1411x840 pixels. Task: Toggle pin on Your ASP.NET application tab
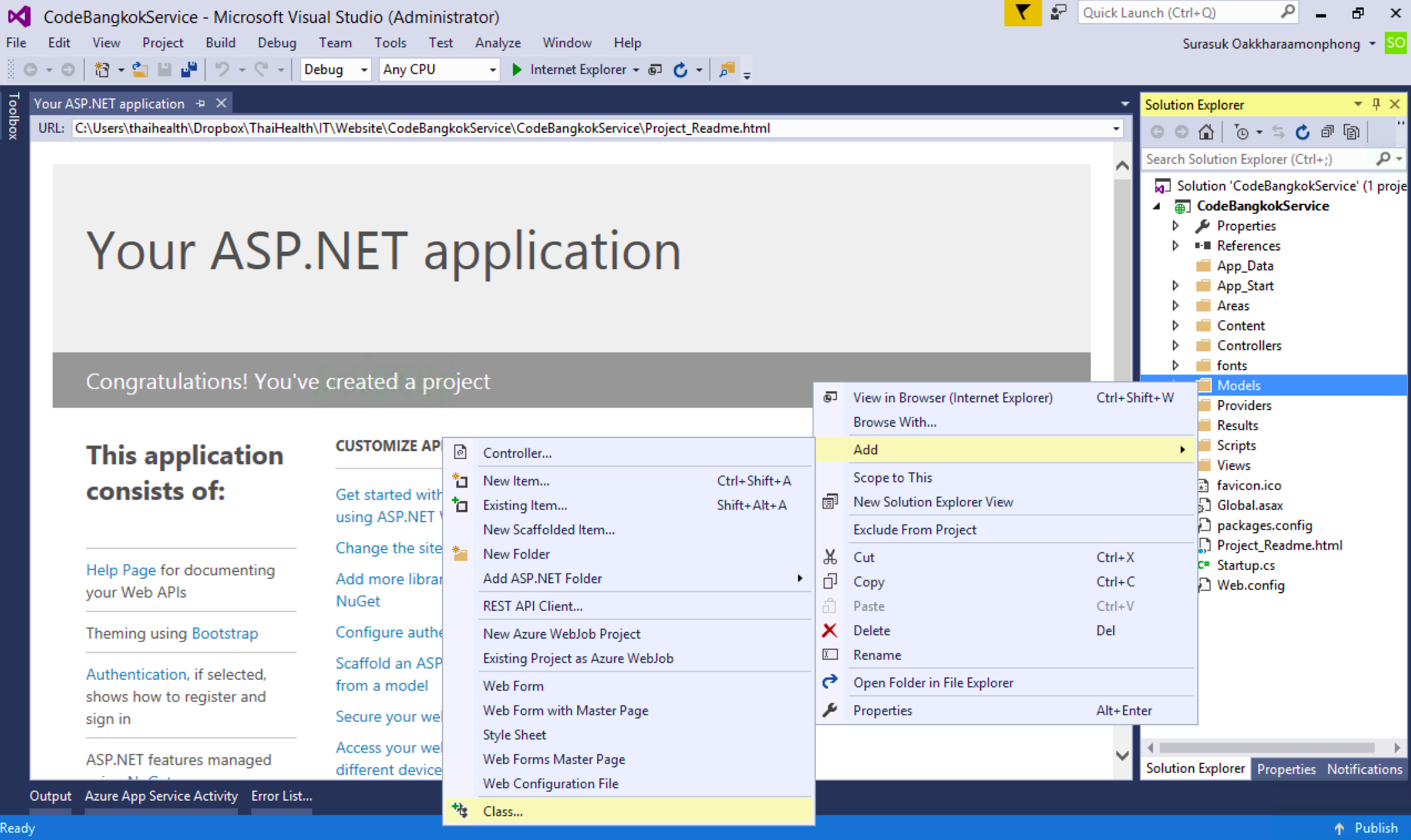201,103
